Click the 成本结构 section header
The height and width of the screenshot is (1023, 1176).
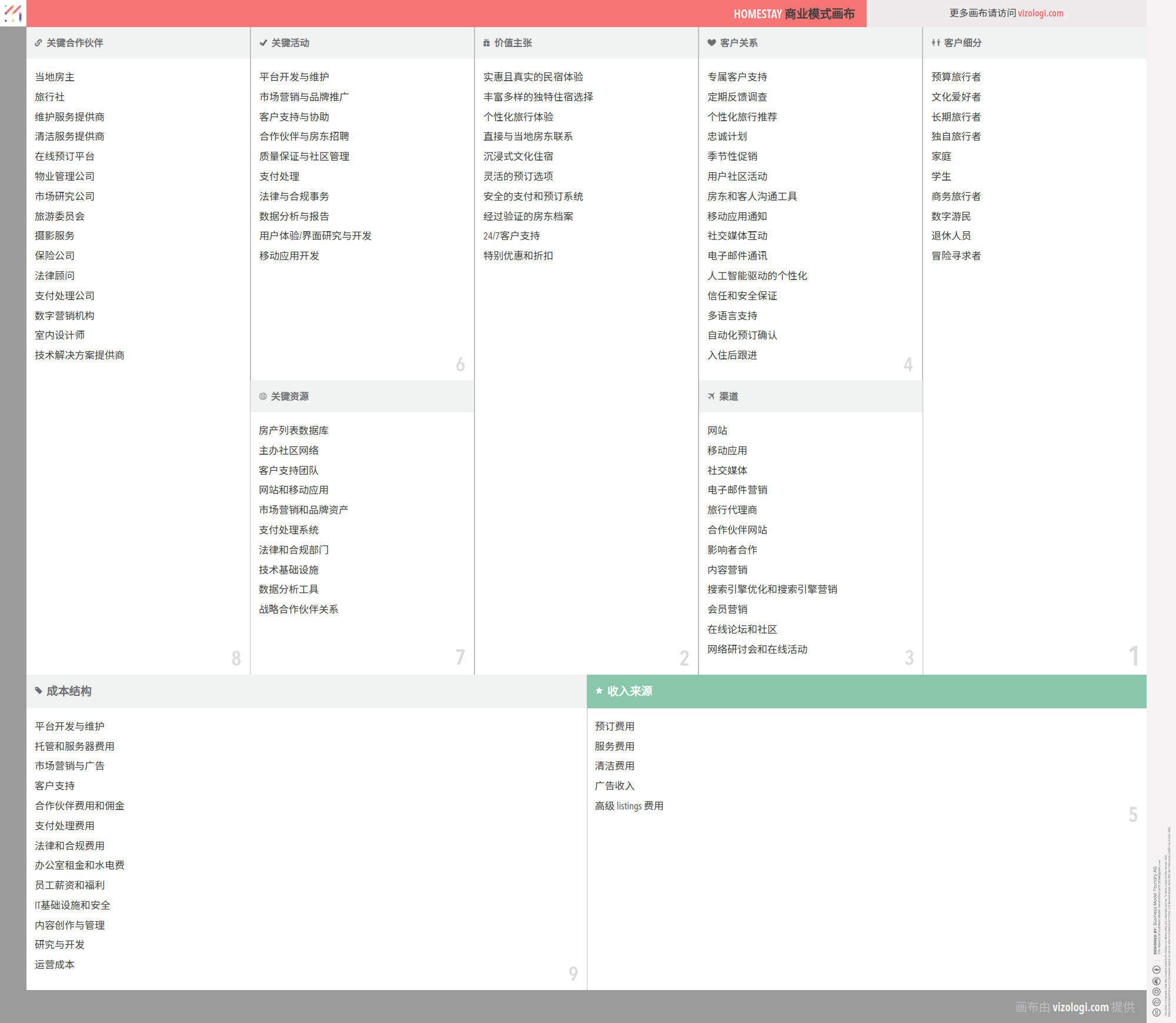coord(69,691)
